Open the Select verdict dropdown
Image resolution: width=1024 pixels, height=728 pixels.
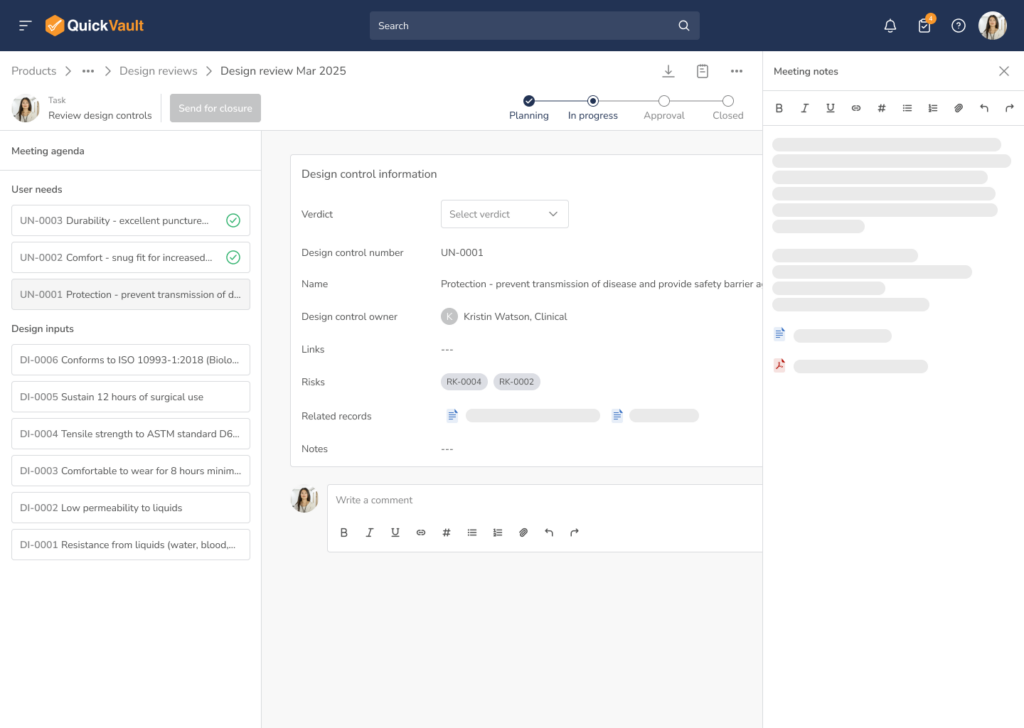(504, 213)
